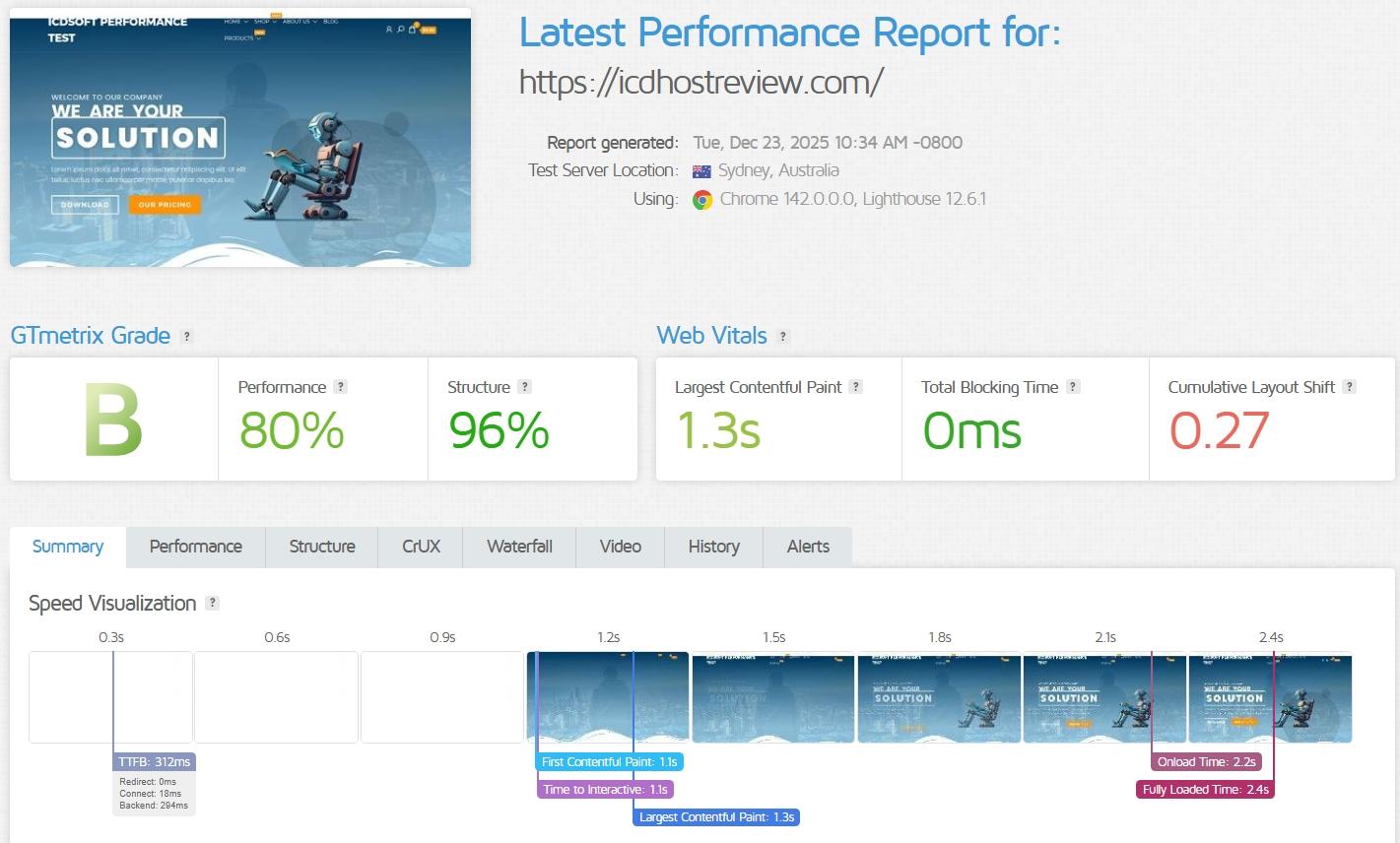Viewport: 1400px width, 843px height.
Task: Click Chrome 142.0.0.0, Lighthouse 12.6.1 text
Action: [x=852, y=199]
